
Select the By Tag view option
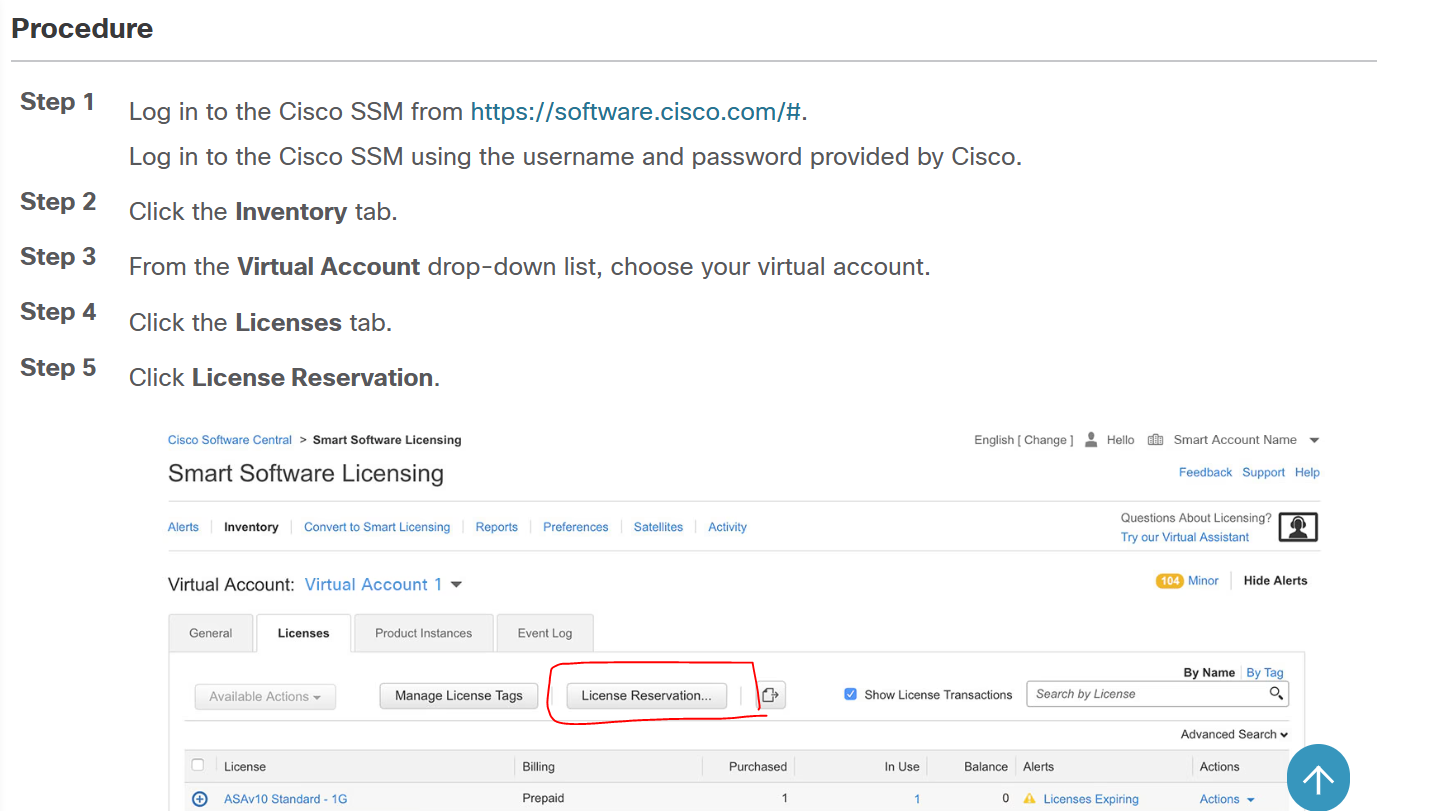1265,673
